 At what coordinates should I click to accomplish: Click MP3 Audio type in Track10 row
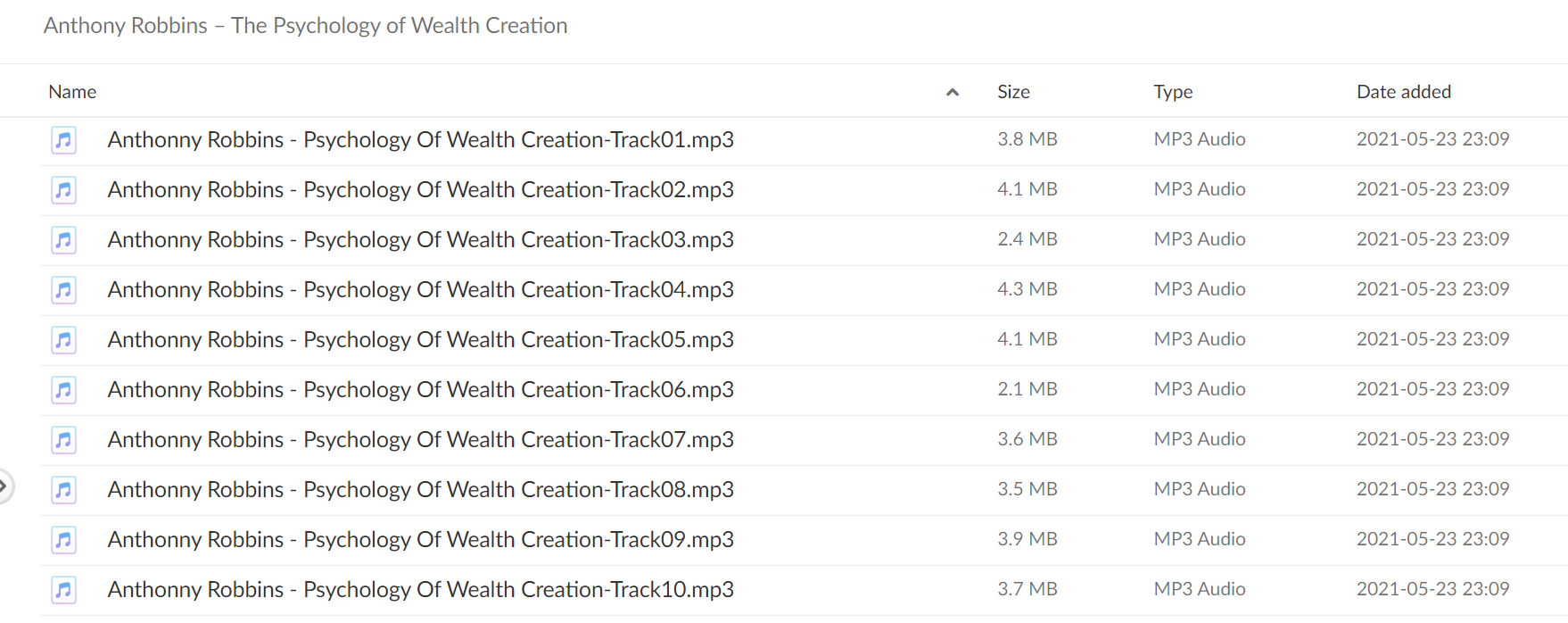coord(1200,589)
